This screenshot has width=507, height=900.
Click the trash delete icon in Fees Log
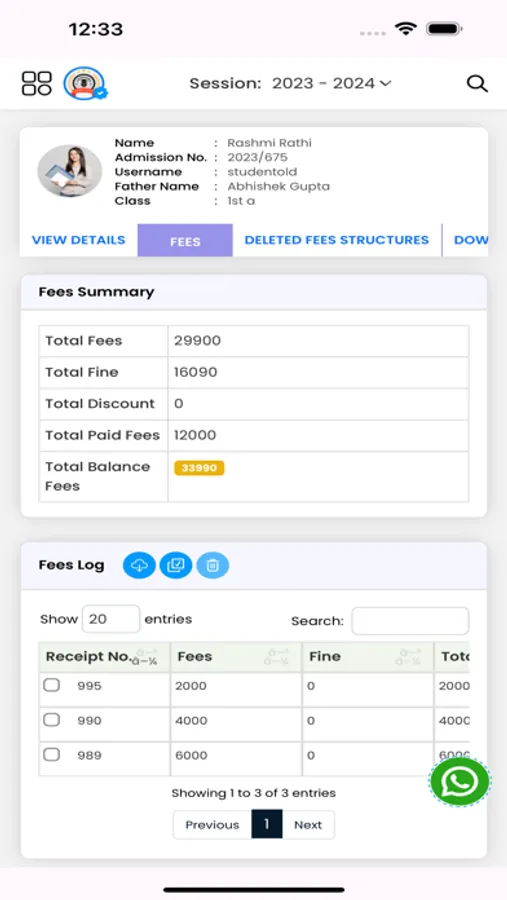click(x=212, y=565)
